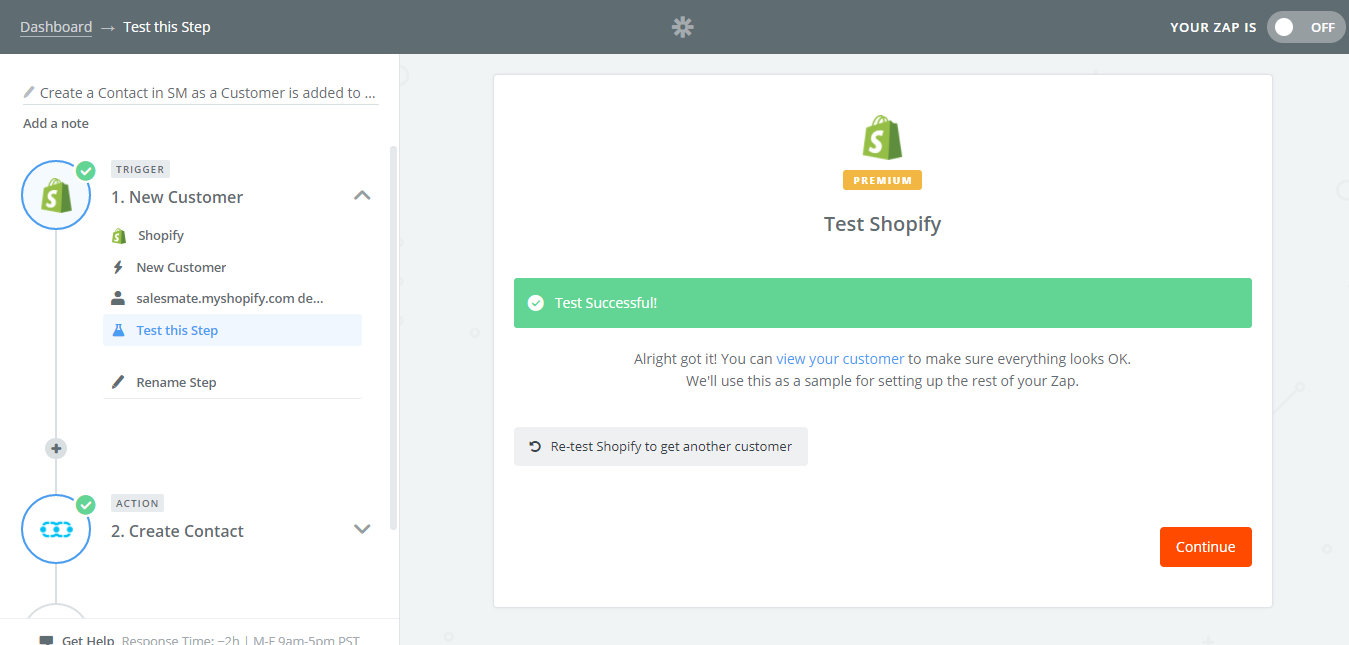This screenshot has width=1349, height=645.
Task: Click the 1. New Customer step title
Action: click(177, 197)
